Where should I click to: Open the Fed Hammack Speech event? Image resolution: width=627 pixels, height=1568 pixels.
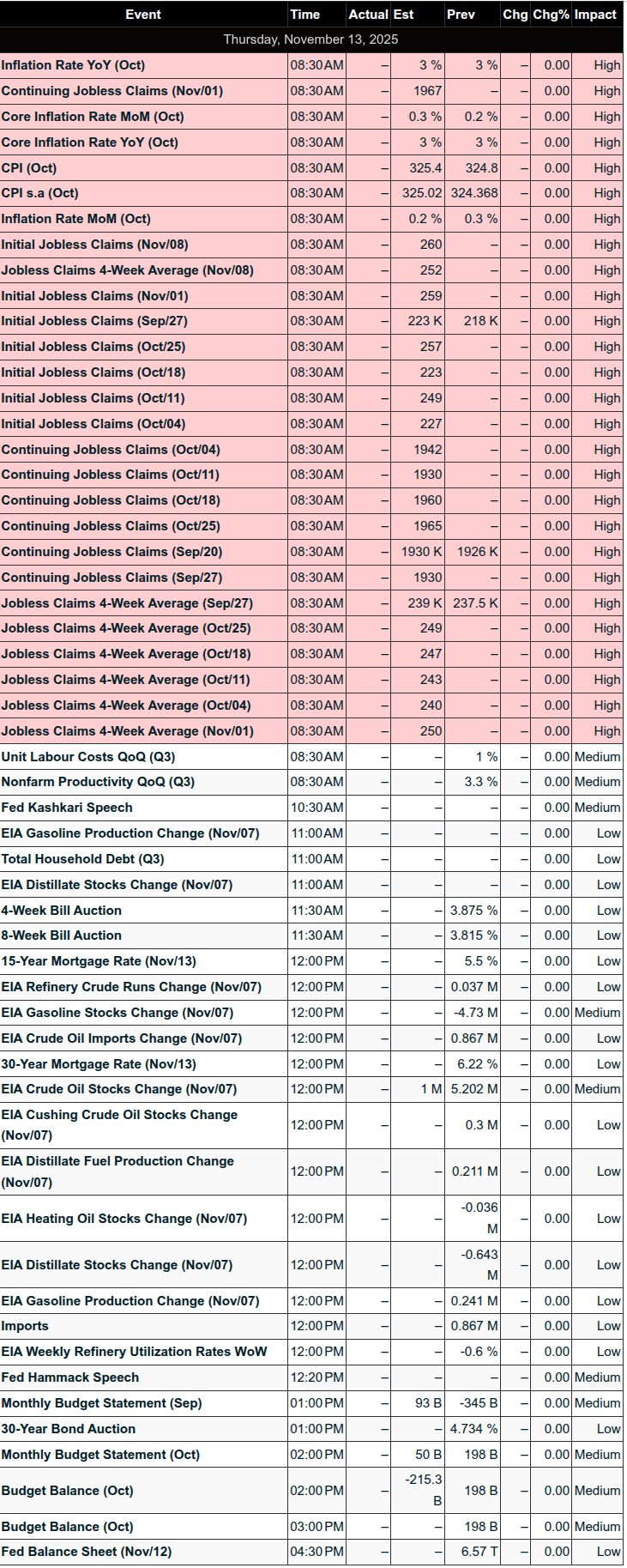70,1377
